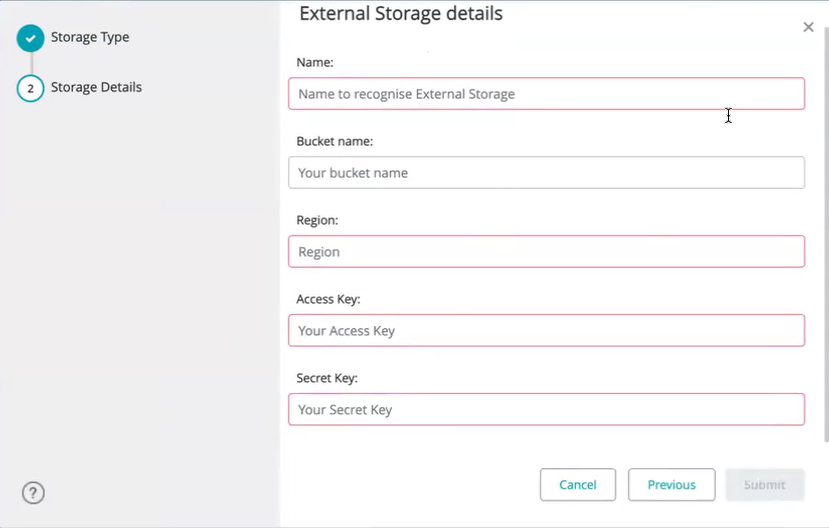Click the "Access Key:" label
Image resolution: width=829 pixels, height=528 pixels.
(x=328, y=299)
